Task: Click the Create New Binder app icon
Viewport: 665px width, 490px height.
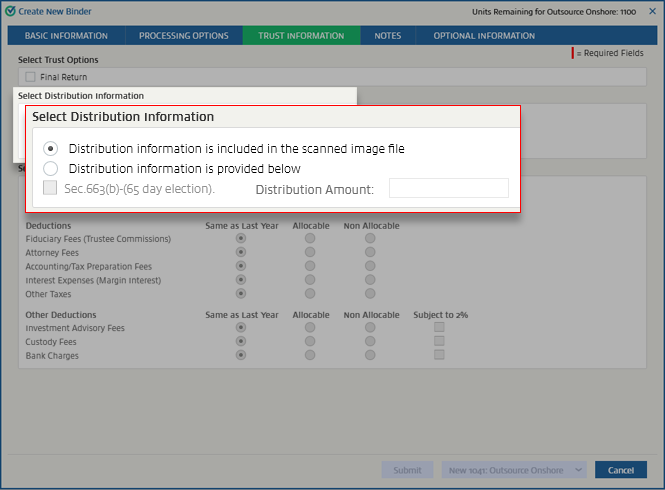Action: (11, 10)
